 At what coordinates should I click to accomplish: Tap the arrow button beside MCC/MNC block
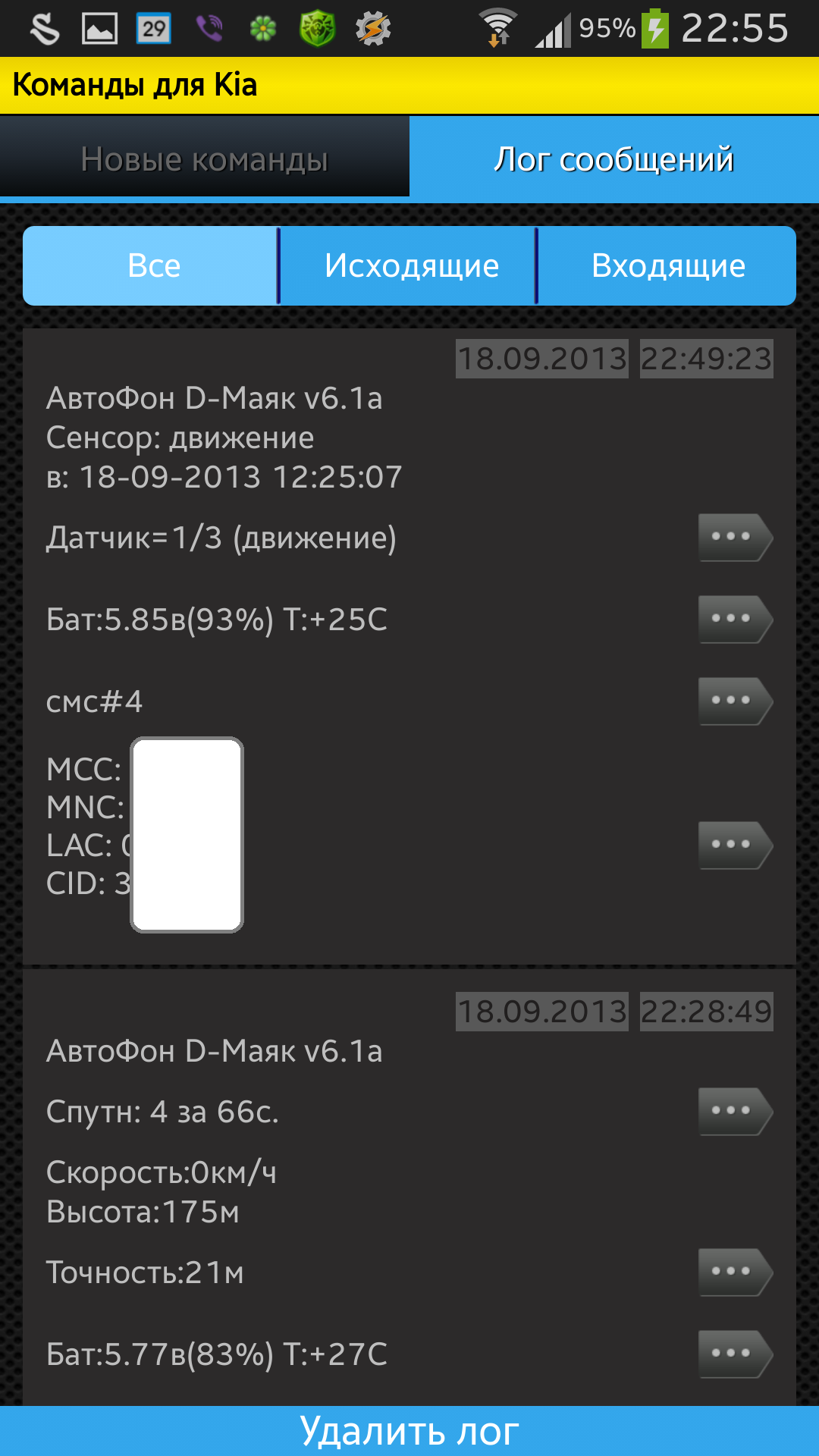click(734, 845)
